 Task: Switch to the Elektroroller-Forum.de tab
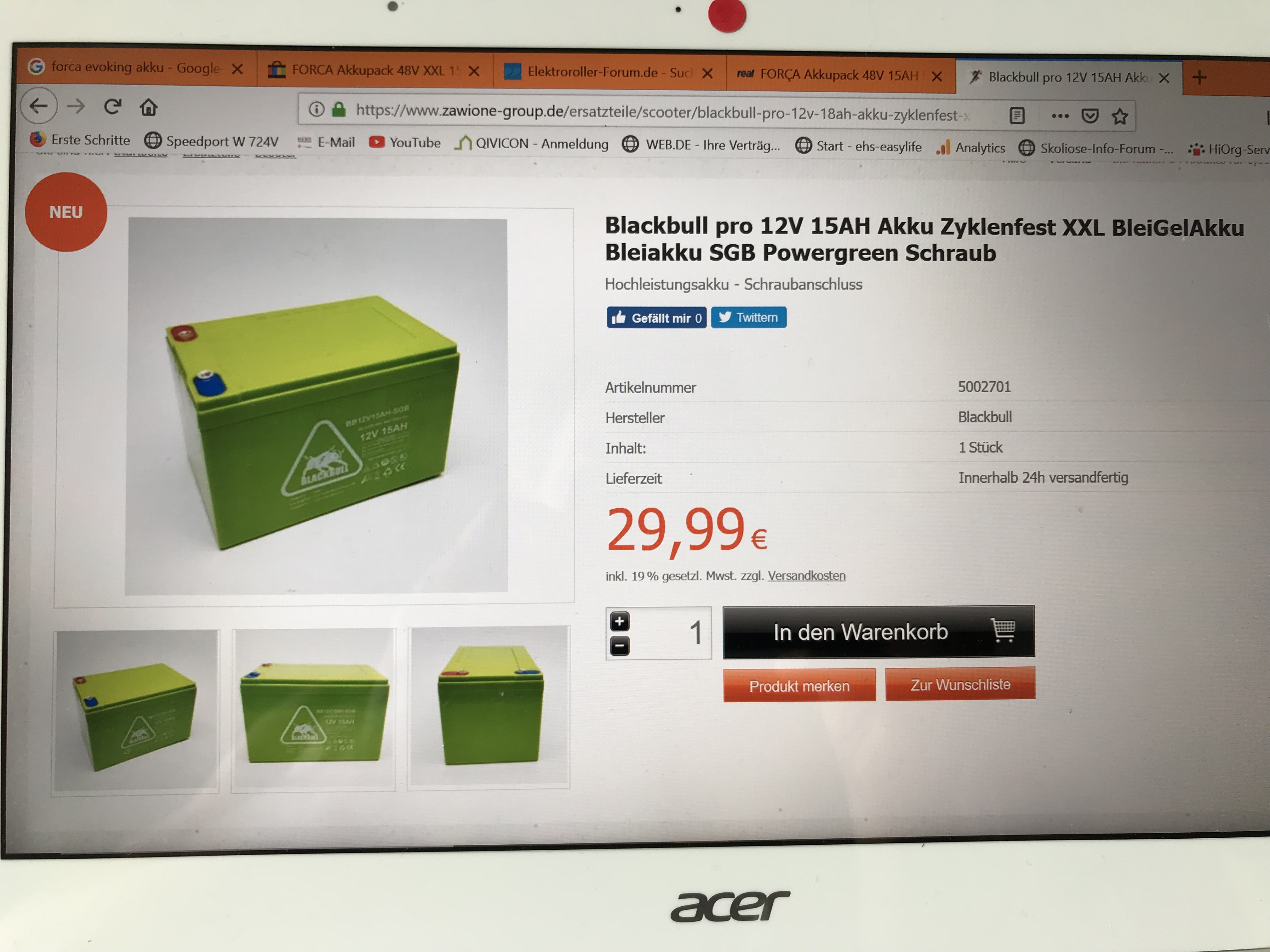(x=609, y=72)
